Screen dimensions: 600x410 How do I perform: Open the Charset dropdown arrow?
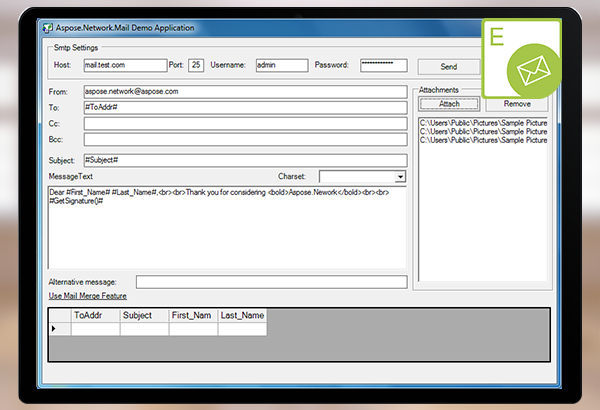pos(400,177)
